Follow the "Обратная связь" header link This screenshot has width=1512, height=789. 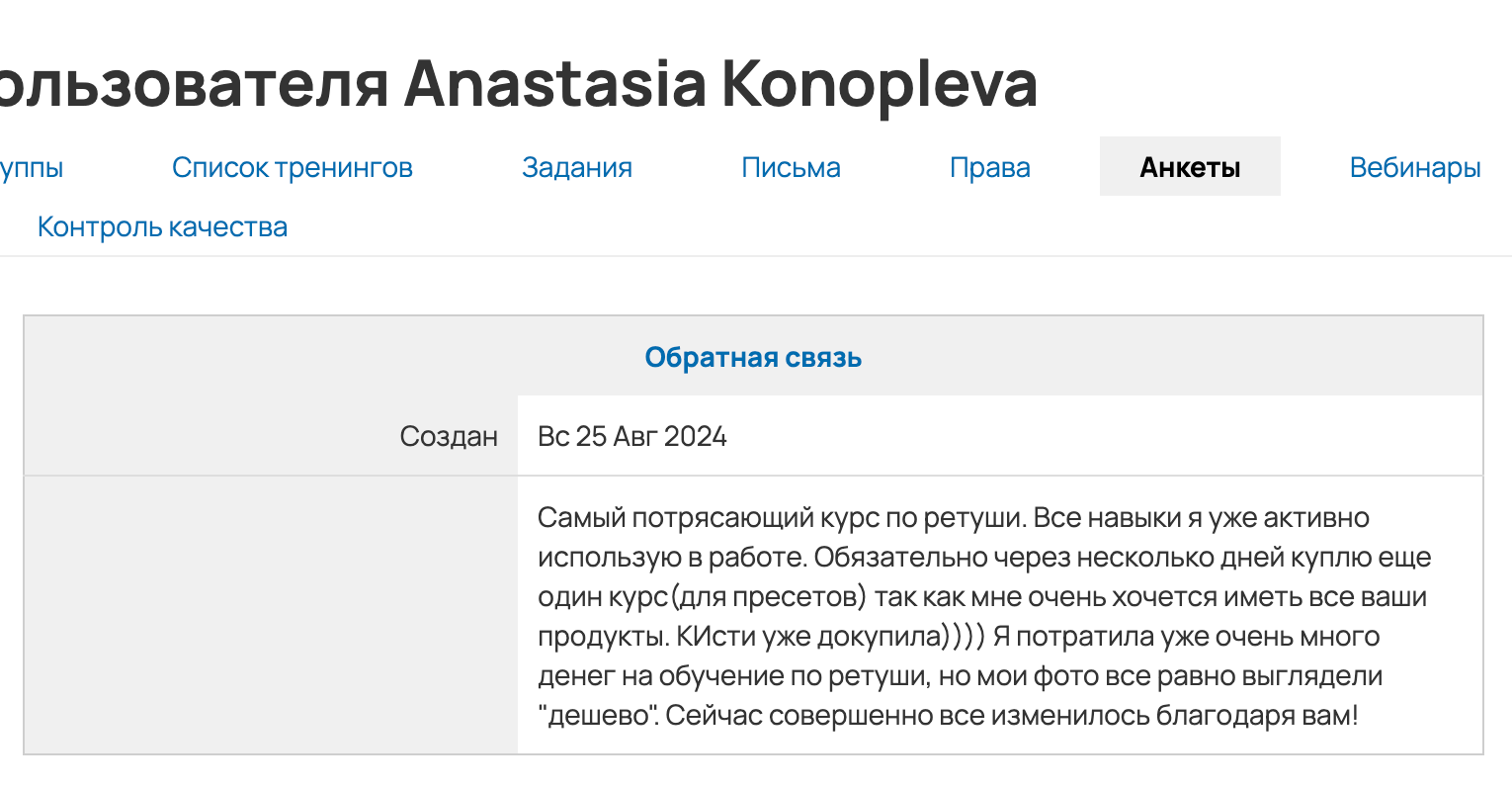(753, 357)
